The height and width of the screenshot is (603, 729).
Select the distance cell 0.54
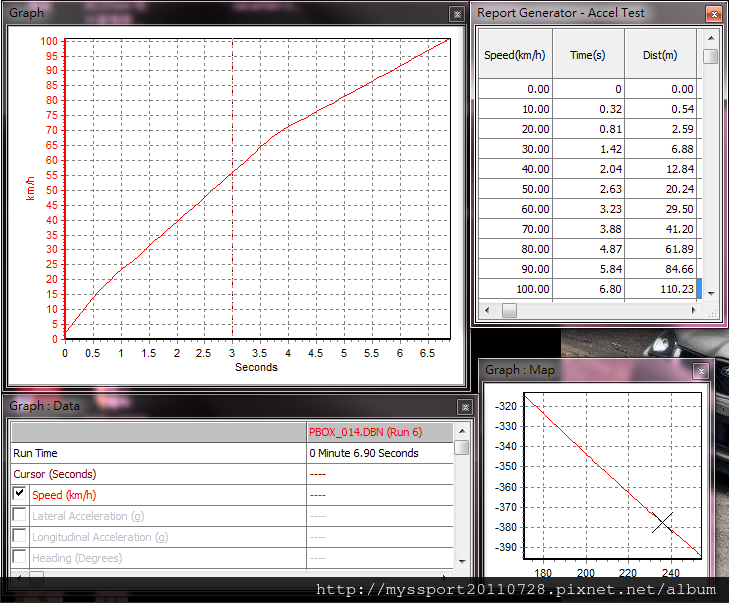pyautogui.click(x=660, y=109)
